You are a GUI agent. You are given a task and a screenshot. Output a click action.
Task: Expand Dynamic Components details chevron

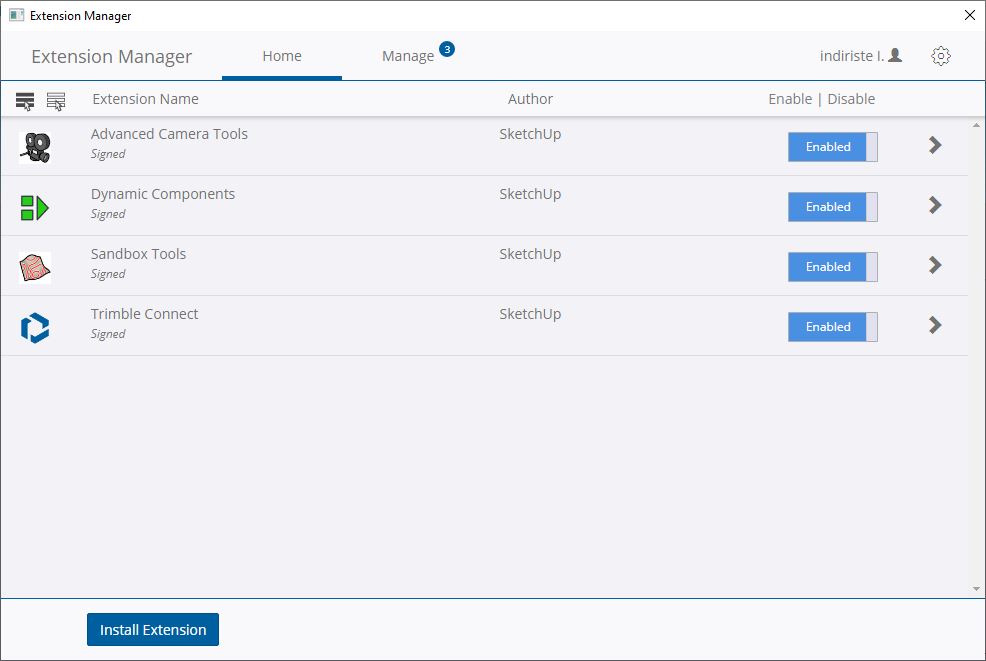click(x=935, y=205)
